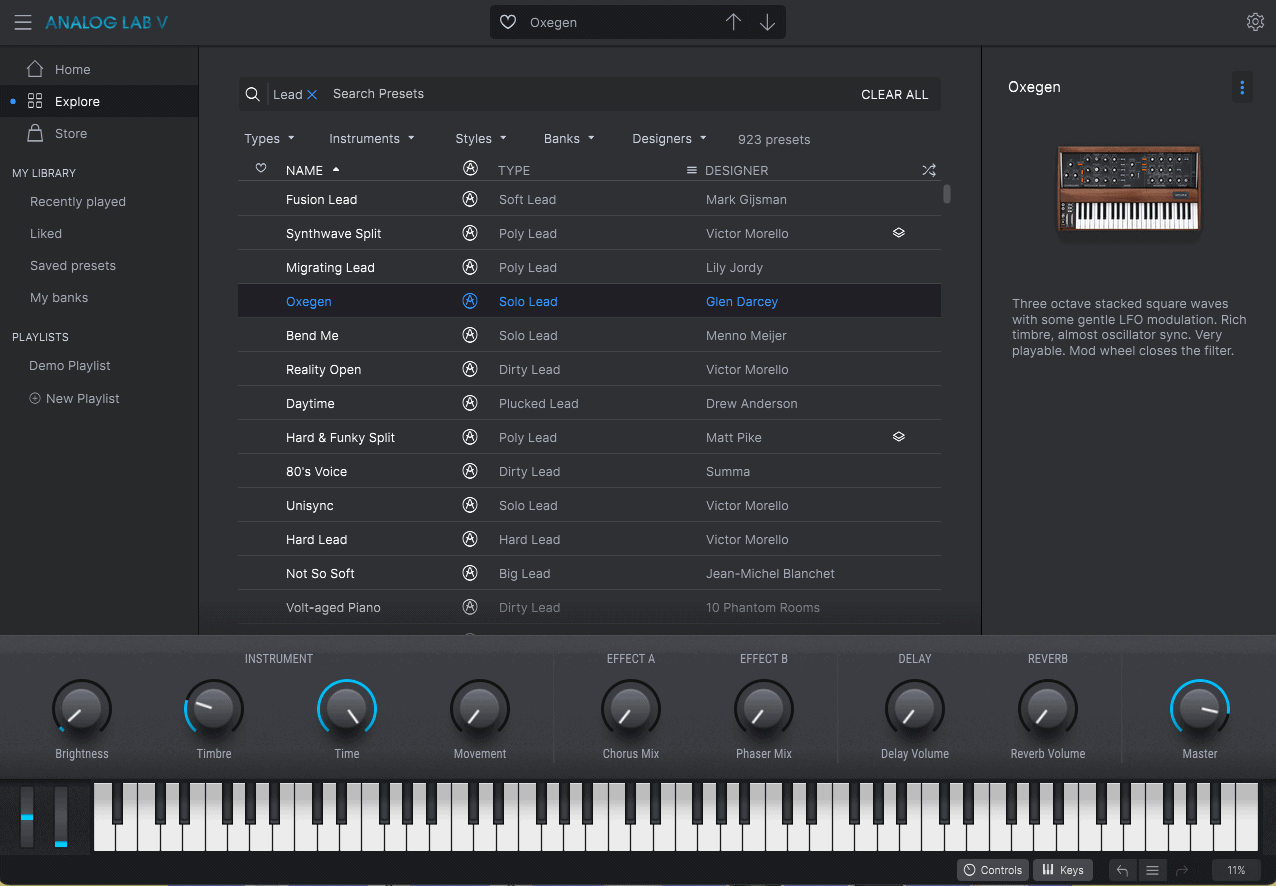Expand the Types filter dropdown
The width and height of the screenshot is (1276, 886).
point(269,139)
